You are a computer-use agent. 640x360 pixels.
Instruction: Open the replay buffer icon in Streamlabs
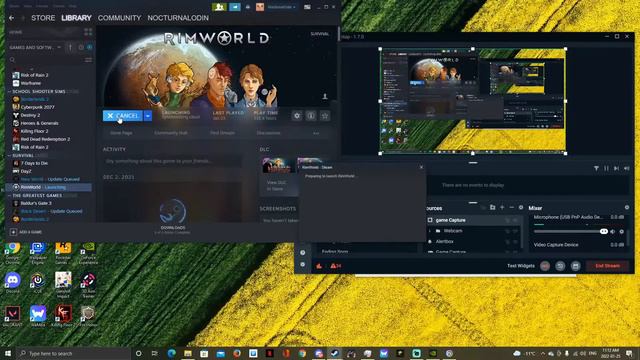(560, 266)
